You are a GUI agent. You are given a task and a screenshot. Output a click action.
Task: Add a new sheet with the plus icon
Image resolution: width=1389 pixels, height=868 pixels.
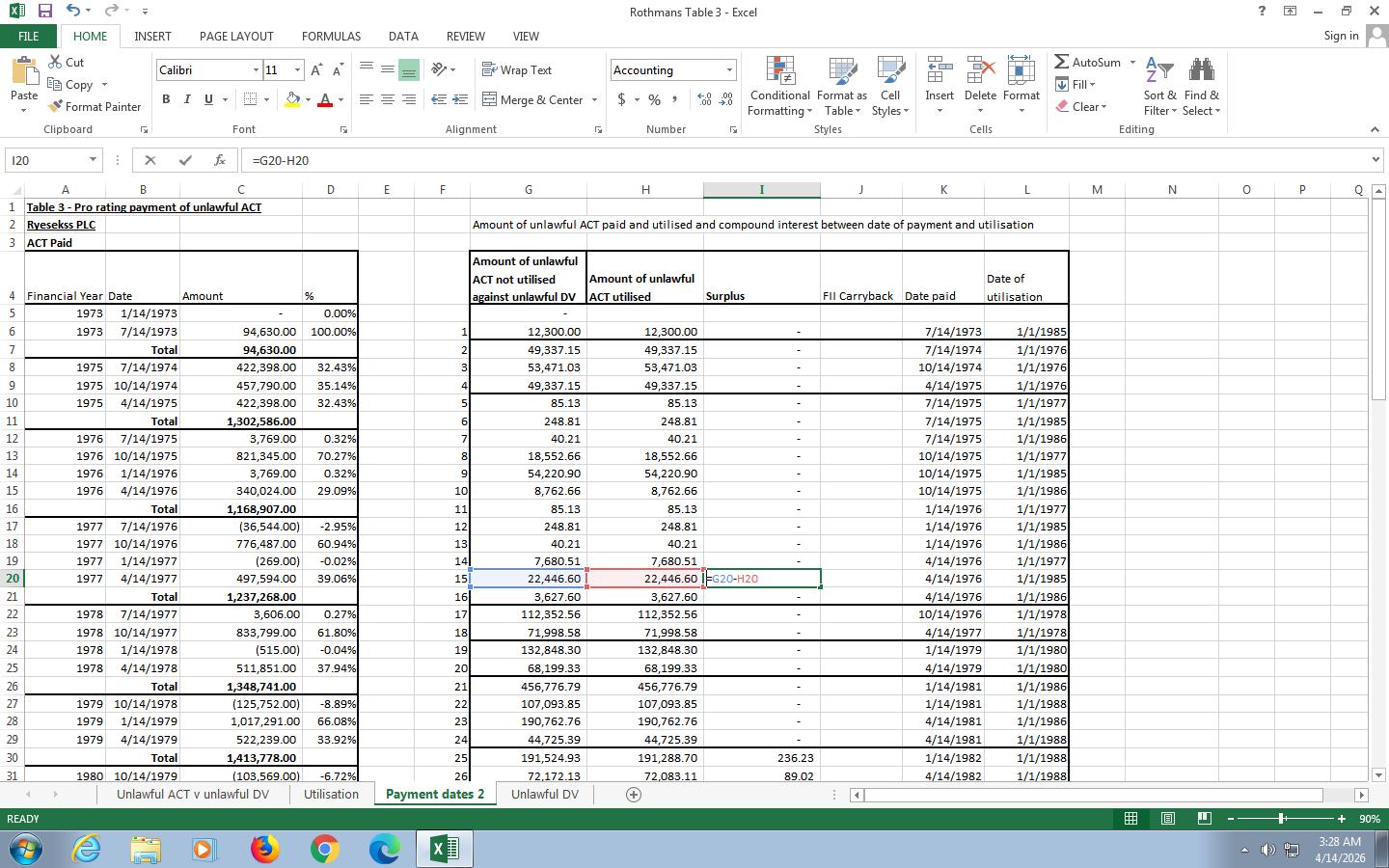coord(634,795)
